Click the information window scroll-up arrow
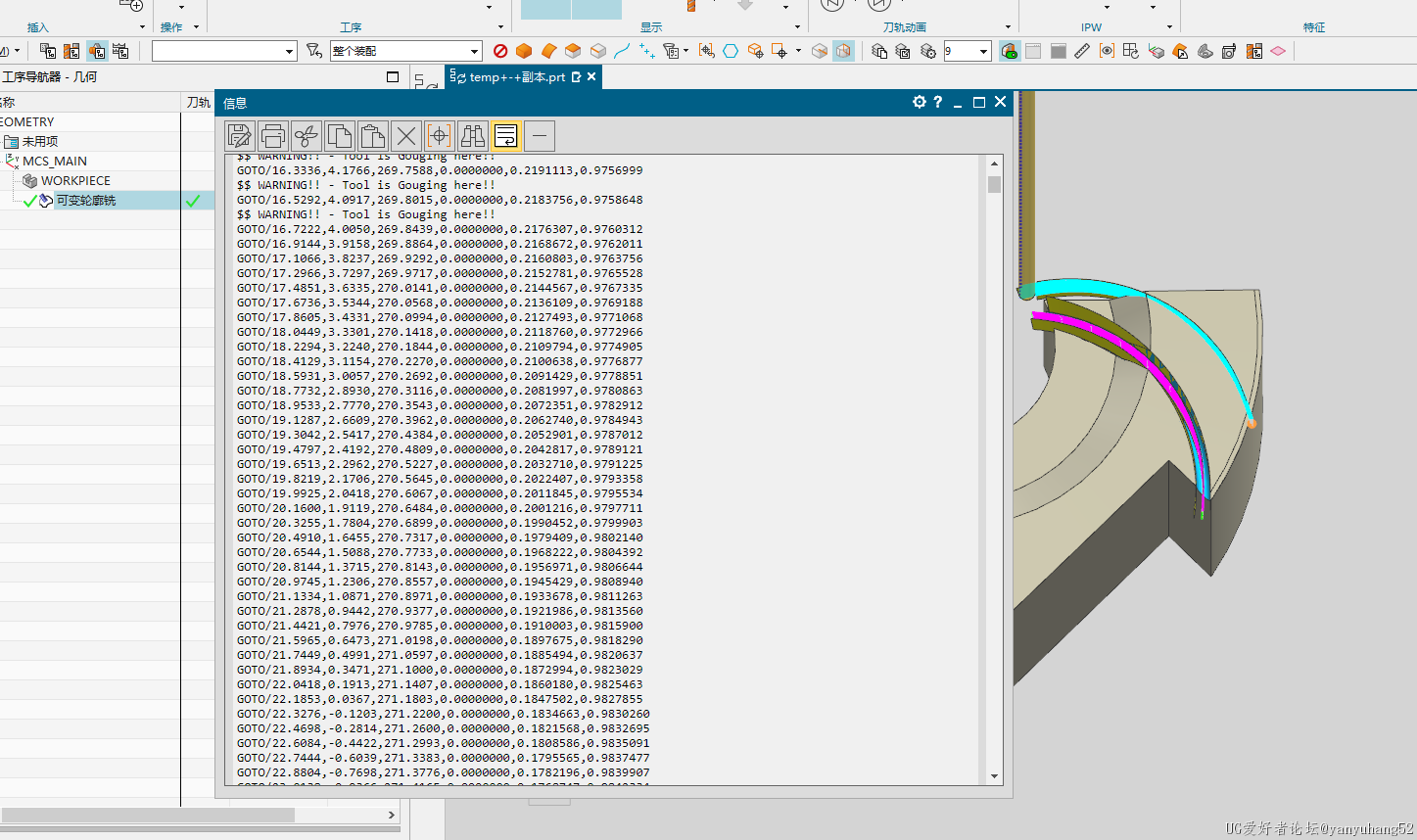The width and height of the screenshot is (1417, 840). point(994,163)
